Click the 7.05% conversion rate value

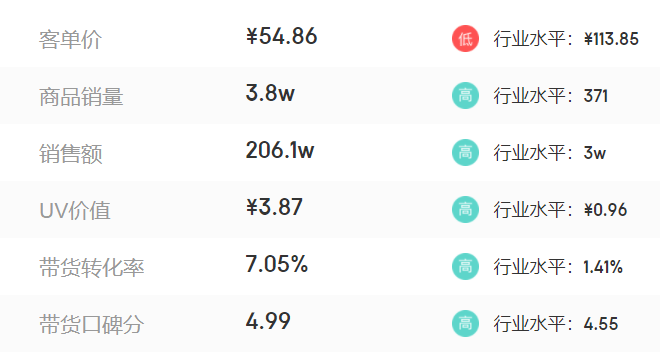[277, 264]
